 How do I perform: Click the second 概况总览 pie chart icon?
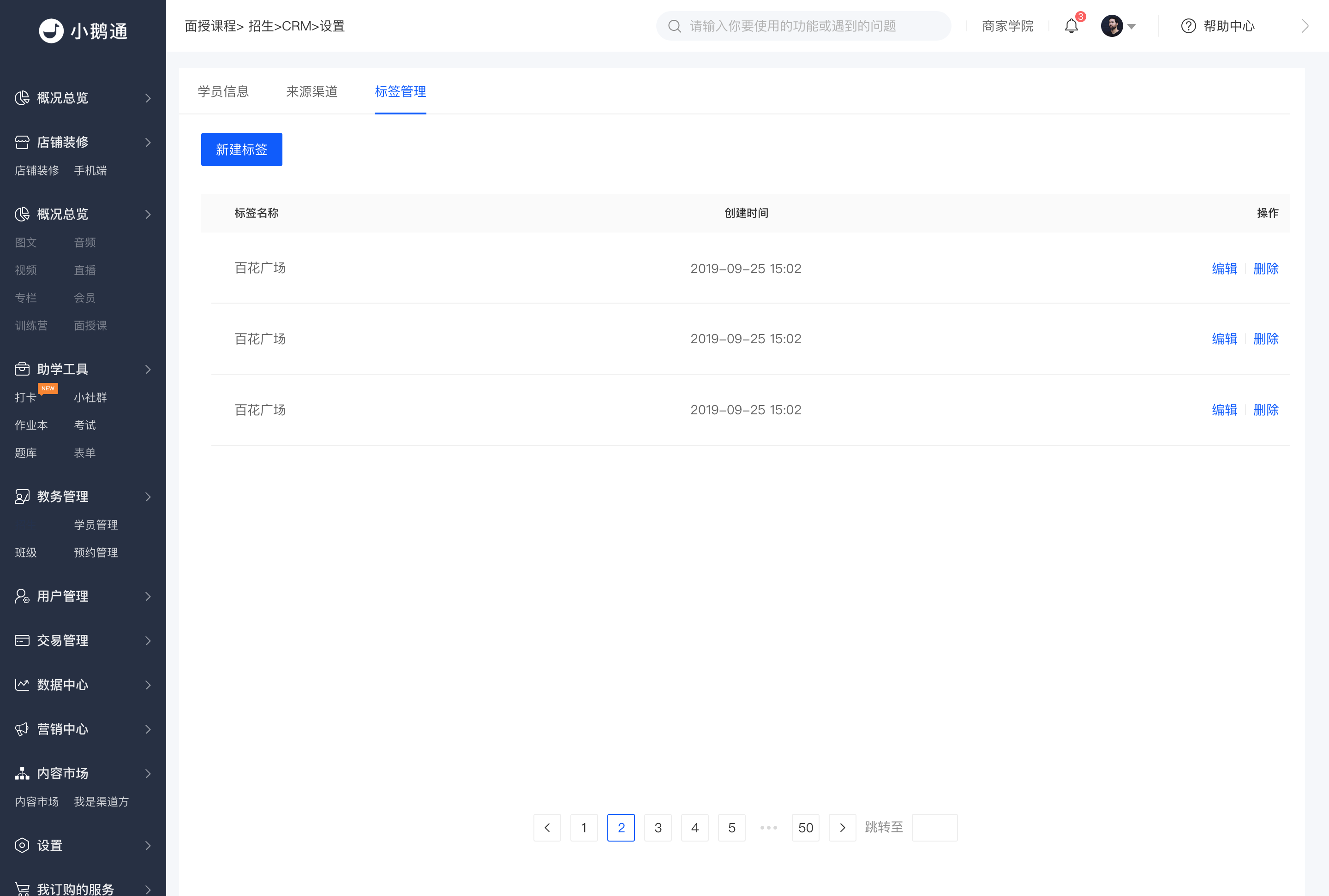coord(22,214)
